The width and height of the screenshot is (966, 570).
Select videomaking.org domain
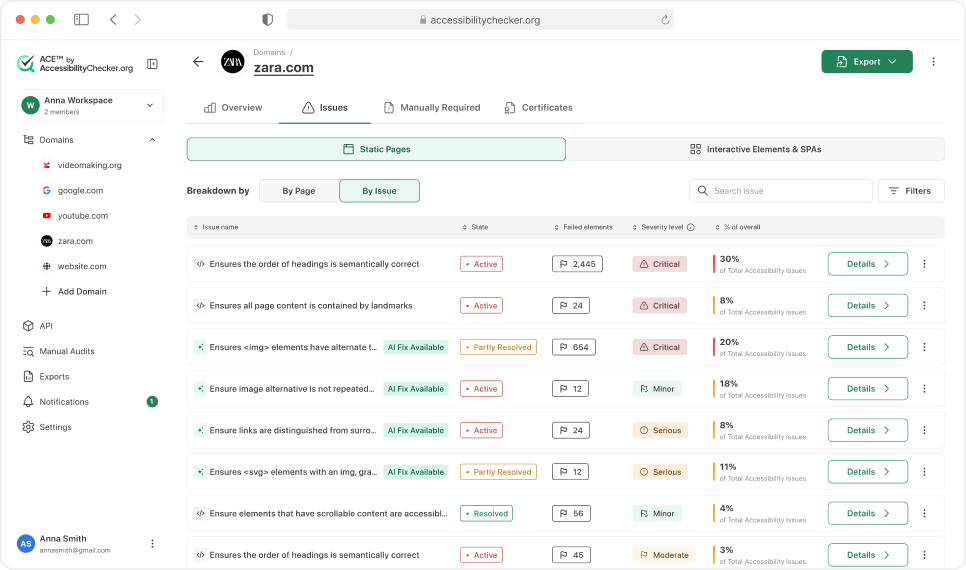tap(82, 165)
